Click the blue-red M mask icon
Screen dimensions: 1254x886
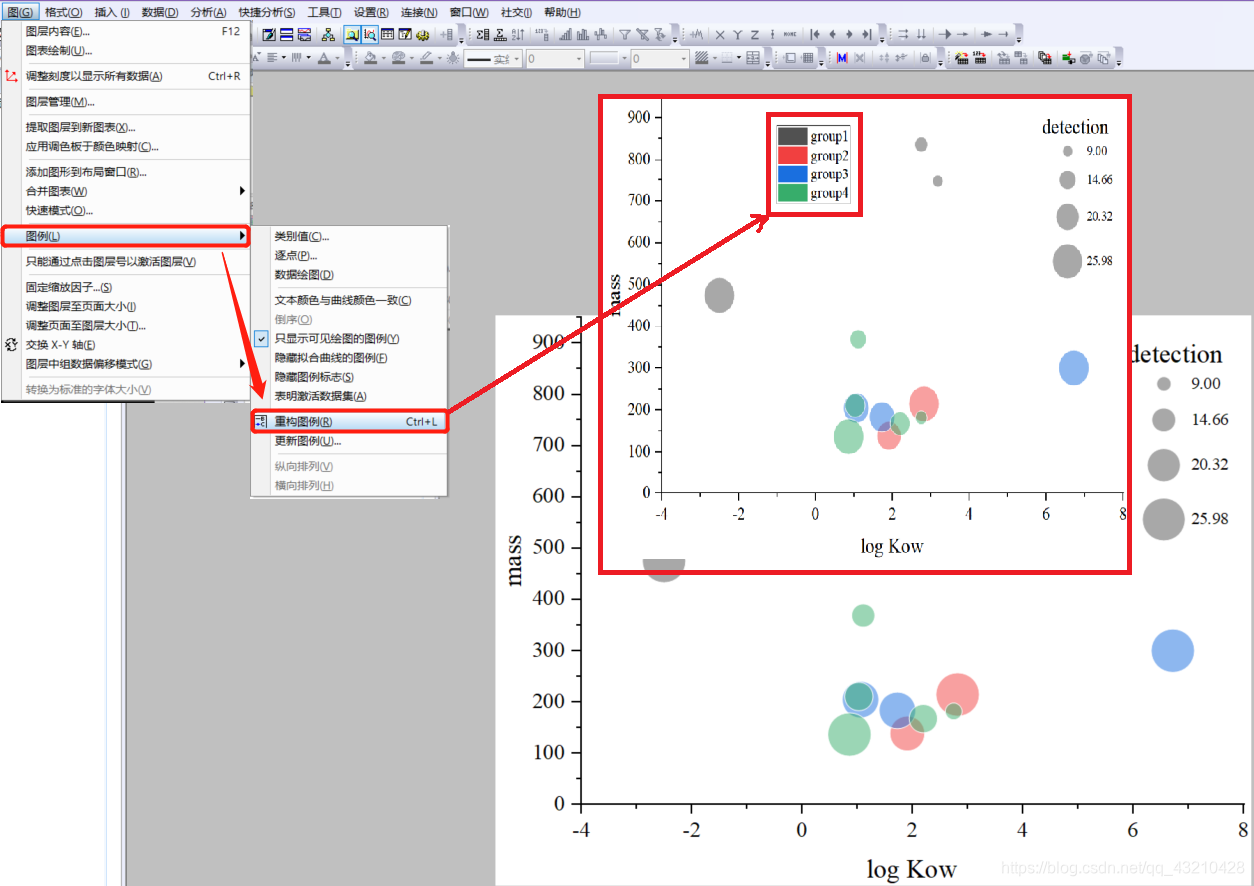pyautogui.click(x=842, y=58)
